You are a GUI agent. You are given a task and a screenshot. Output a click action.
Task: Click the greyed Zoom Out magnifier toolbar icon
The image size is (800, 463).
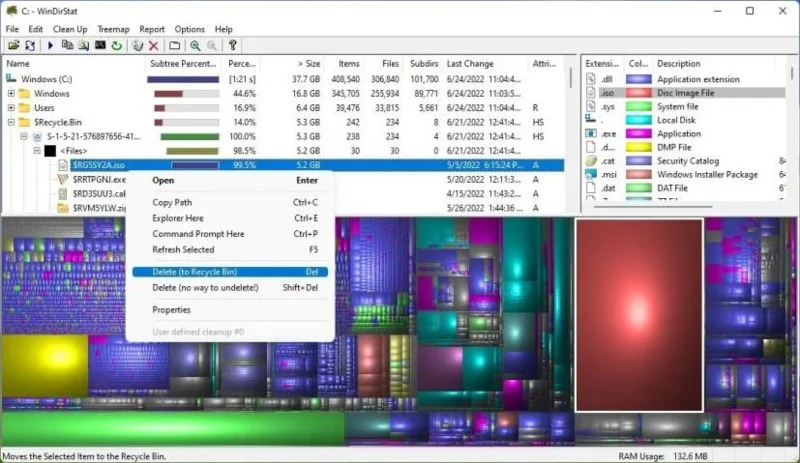(212, 45)
